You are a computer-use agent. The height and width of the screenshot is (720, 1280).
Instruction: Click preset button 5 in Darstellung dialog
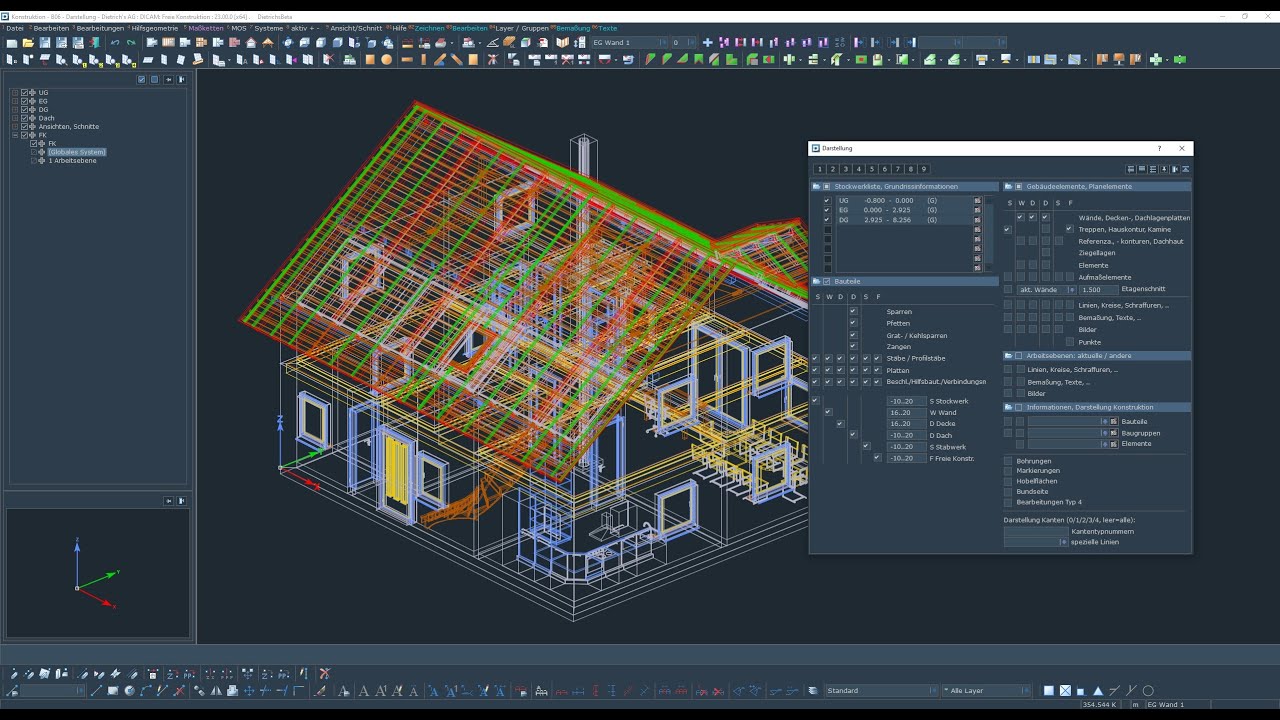(871, 169)
